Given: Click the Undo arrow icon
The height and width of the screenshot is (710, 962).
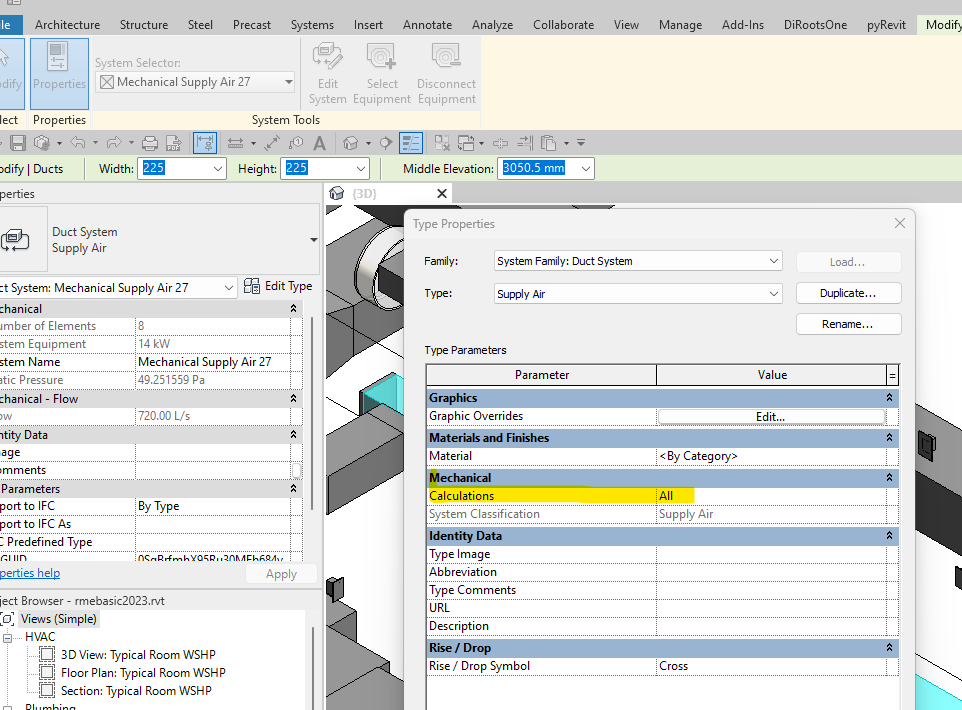Looking at the screenshot, I should pos(78,143).
